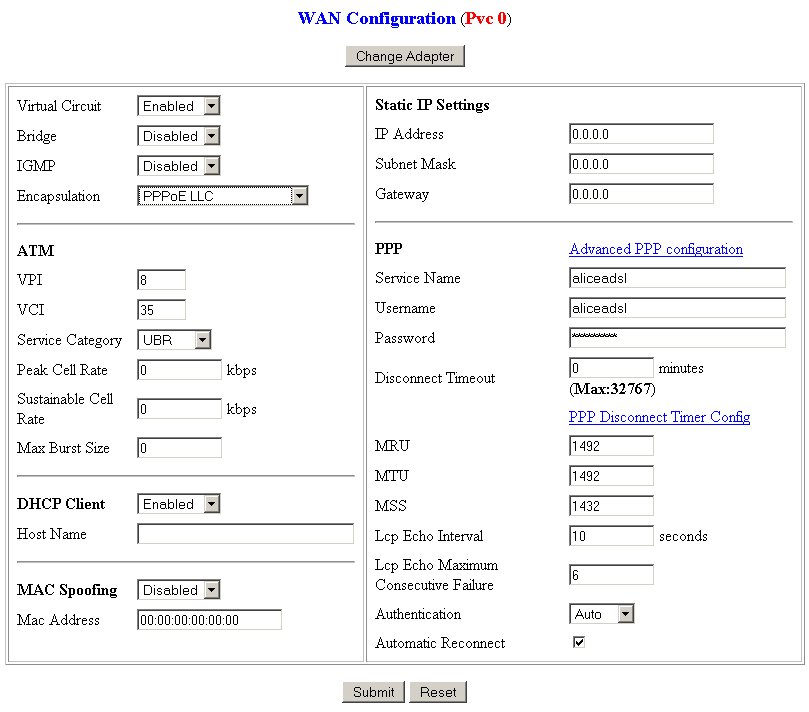This screenshot has height=712, width=809.
Task: Open the Bridge dropdown
Action: (179, 136)
